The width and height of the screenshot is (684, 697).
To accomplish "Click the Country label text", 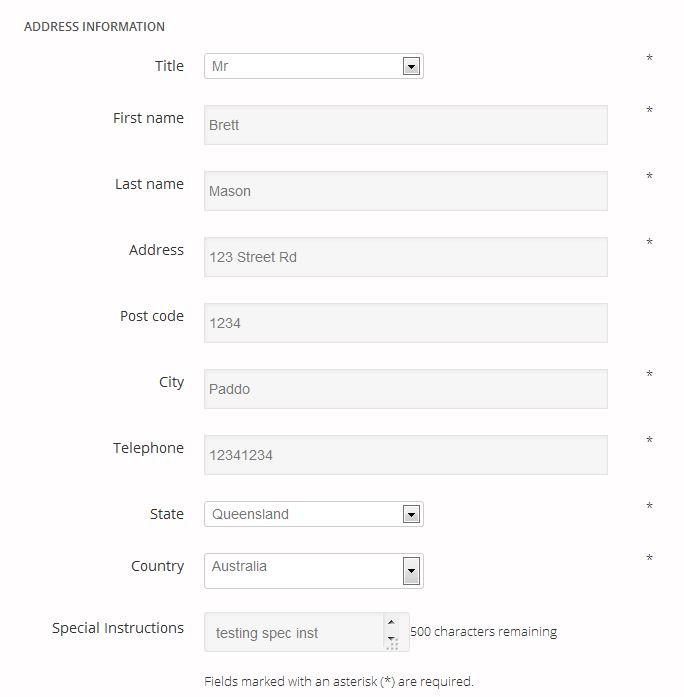I will point(157,566).
